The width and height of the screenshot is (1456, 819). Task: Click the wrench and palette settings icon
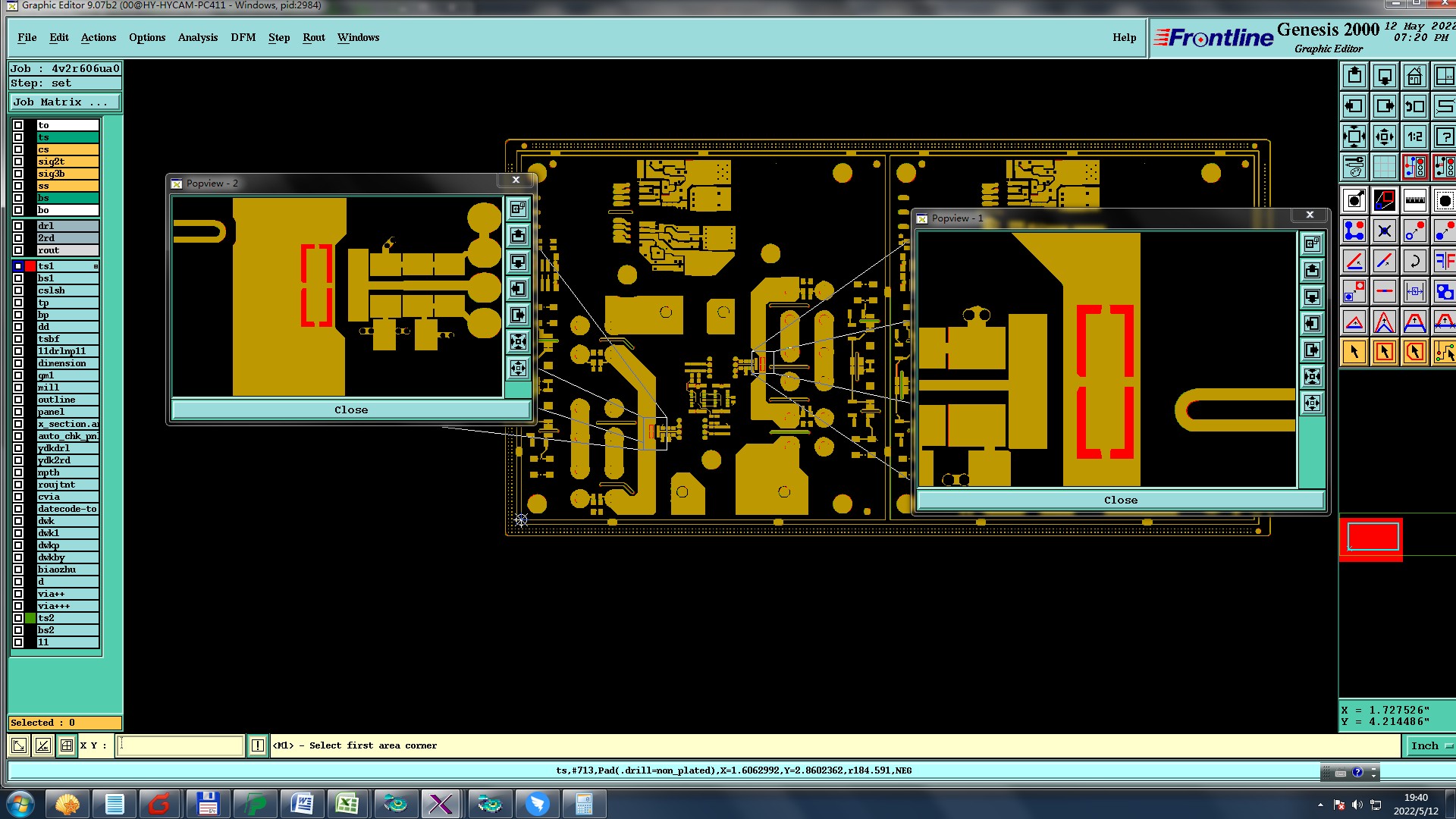pos(1354,167)
